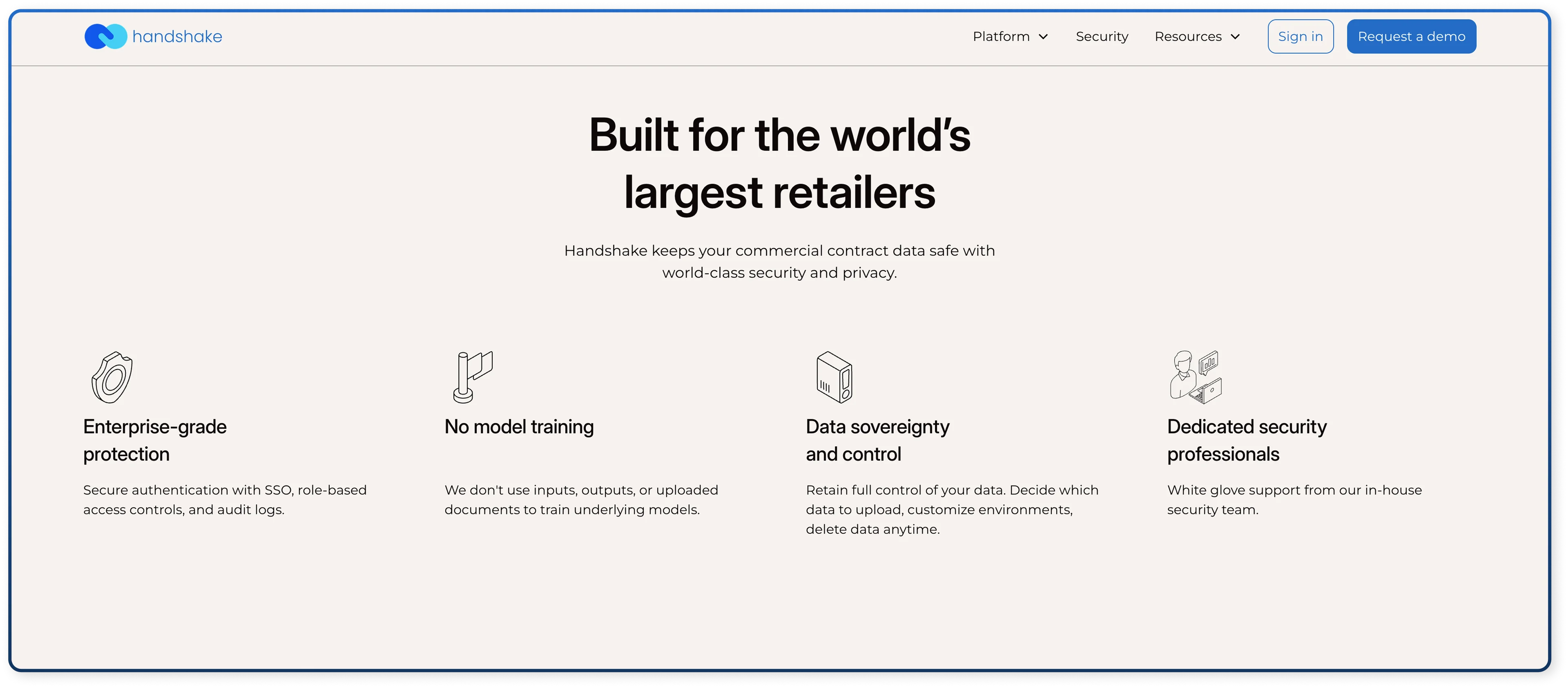1568x688 pixels.
Task: Open the Security page
Action: (x=1102, y=36)
